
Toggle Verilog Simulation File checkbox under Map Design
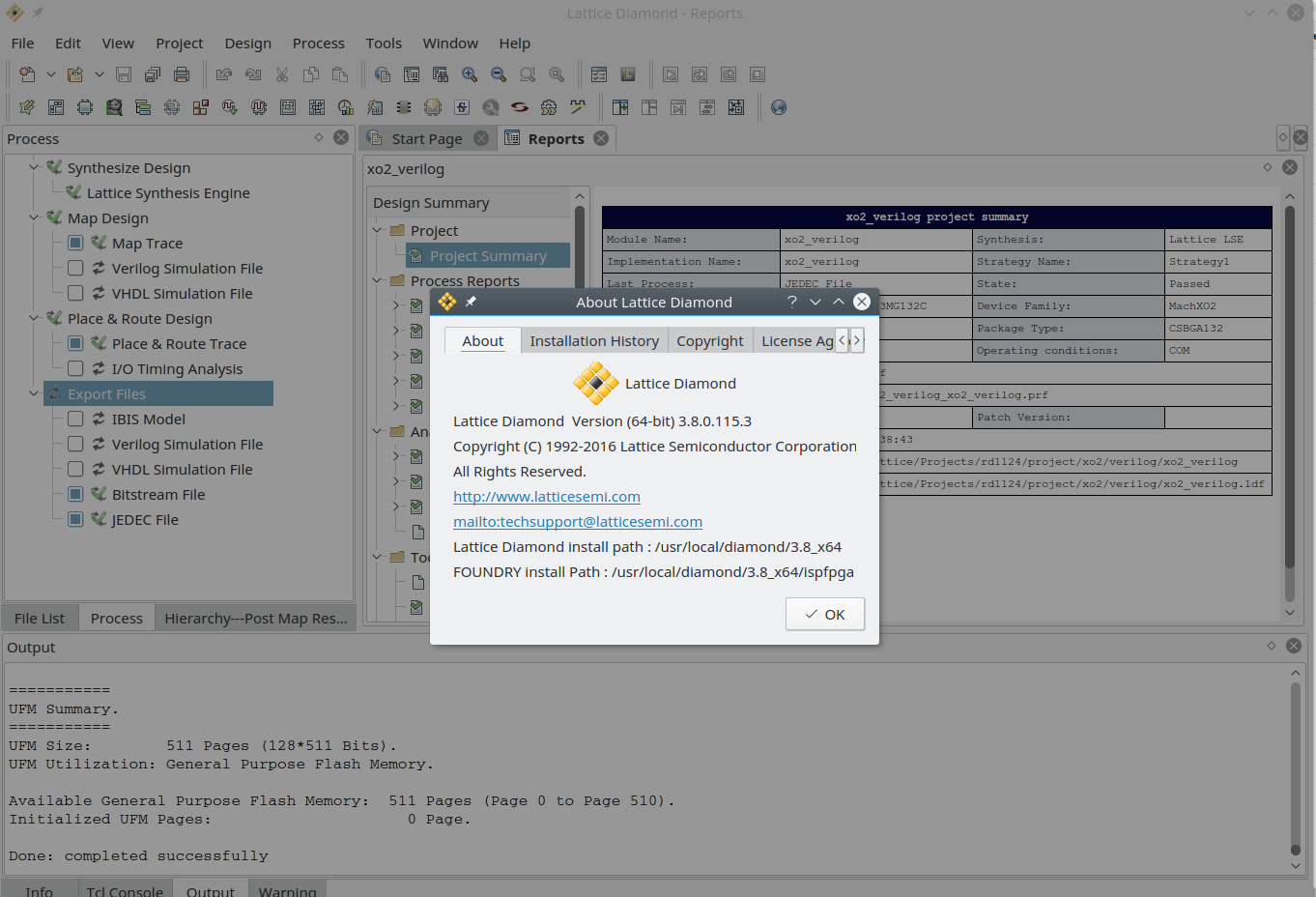pyautogui.click(x=75, y=268)
